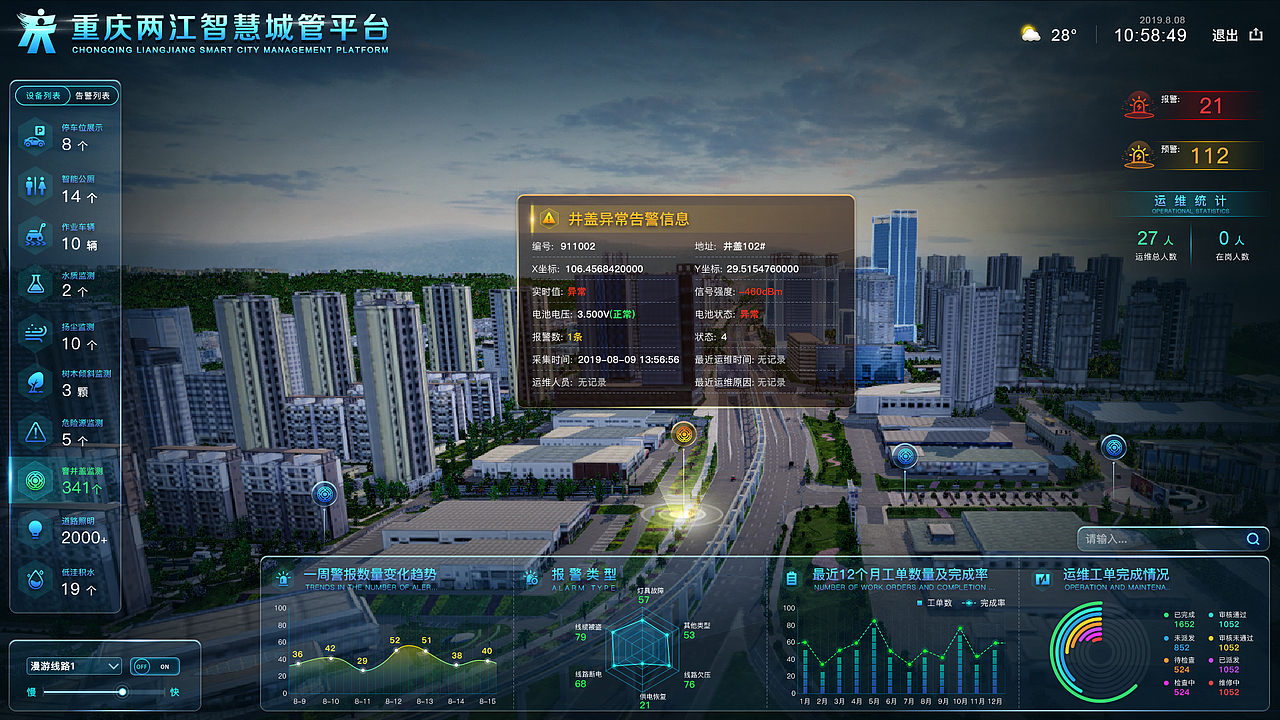Click the 0 人 on-duty staff count
Image resolution: width=1280 pixels, height=720 pixels.
(x=1231, y=239)
